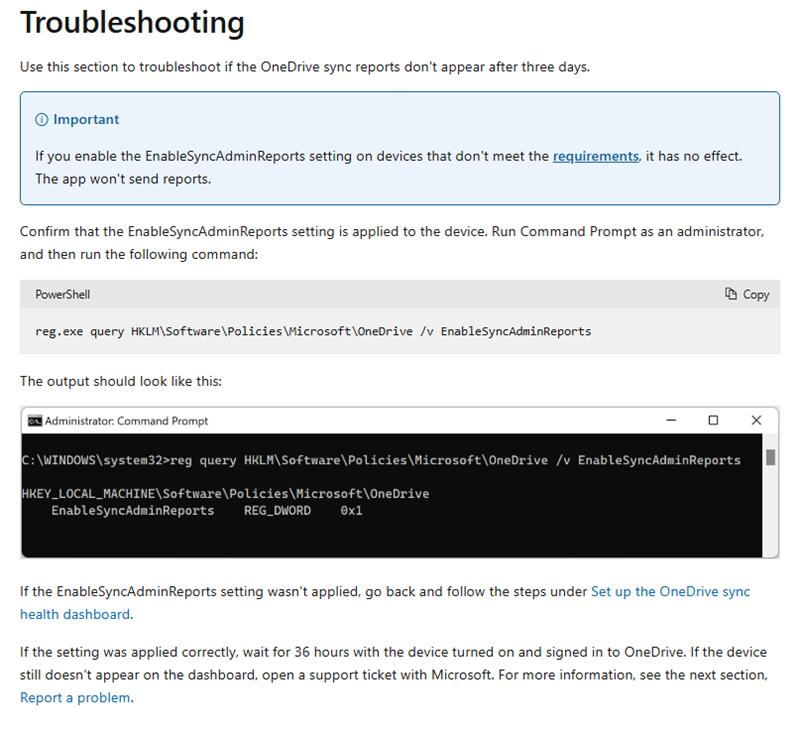Click the Troubleshooting heading
Image resolution: width=800 pixels, height=735 pixels.
pos(132,23)
